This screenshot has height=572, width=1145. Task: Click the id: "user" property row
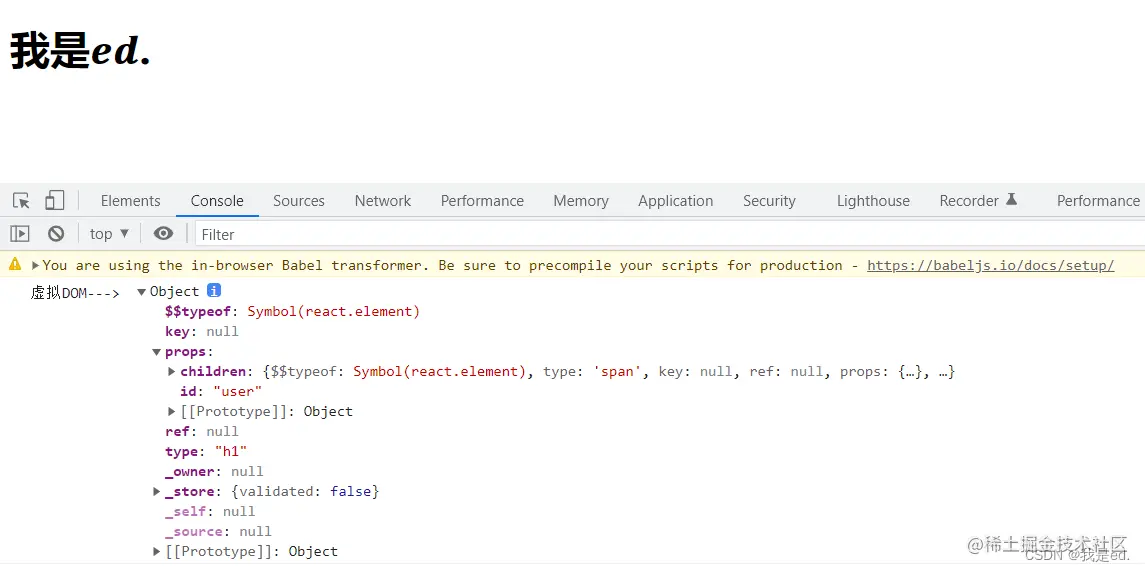221,392
